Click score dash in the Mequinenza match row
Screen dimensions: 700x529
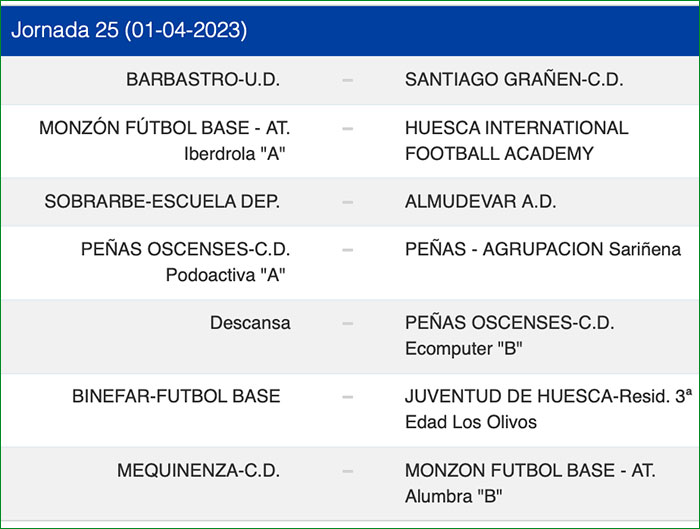(347, 470)
